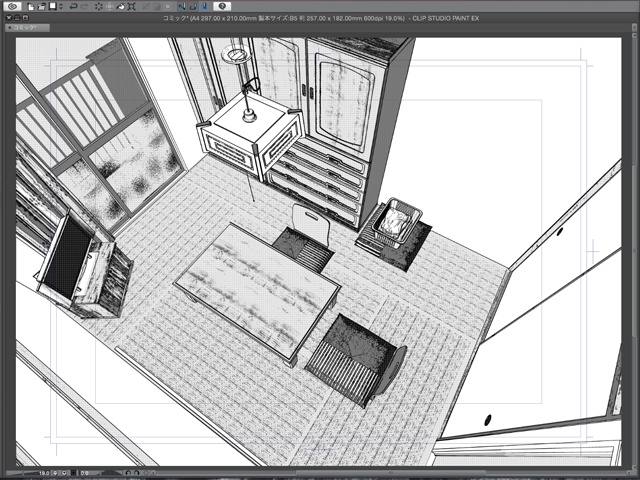This screenshot has height=480, width=640.
Task: Click the fit-to-screen icon in the status bar
Action: point(73,473)
